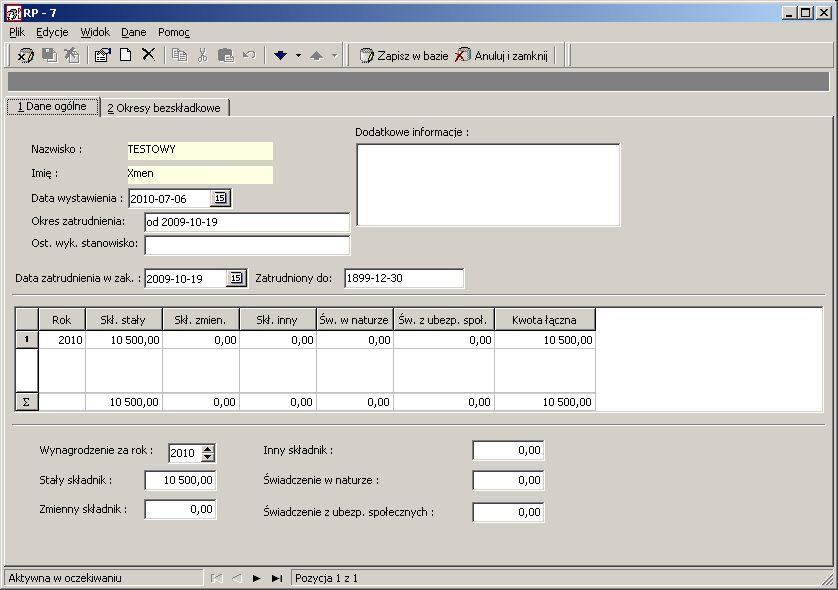Viewport: 838px width, 590px height.
Task: Click Anuluj i zamknij button
Action: coord(501,56)
